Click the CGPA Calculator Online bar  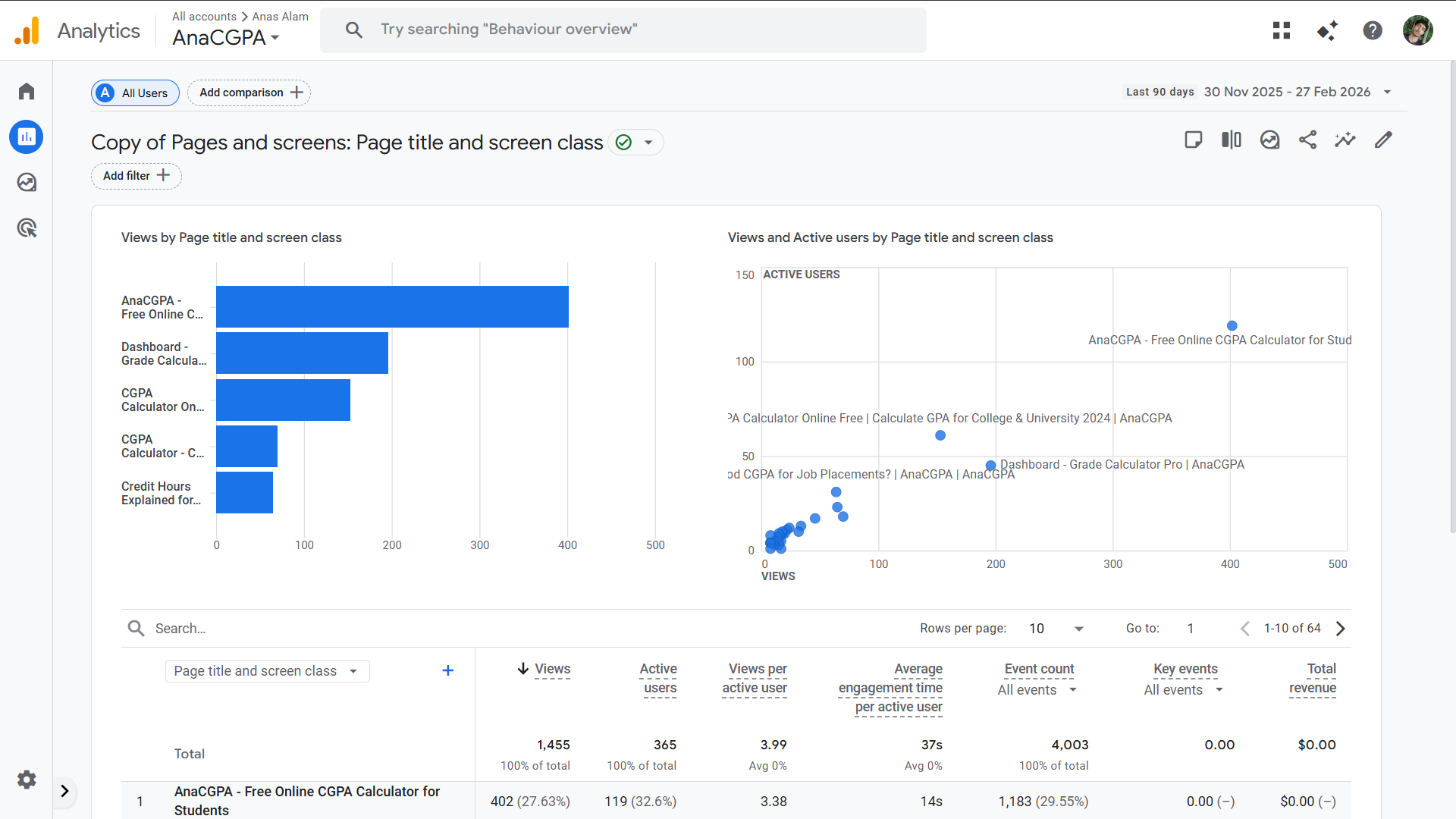pyautogui.click(x=283, y=400)
